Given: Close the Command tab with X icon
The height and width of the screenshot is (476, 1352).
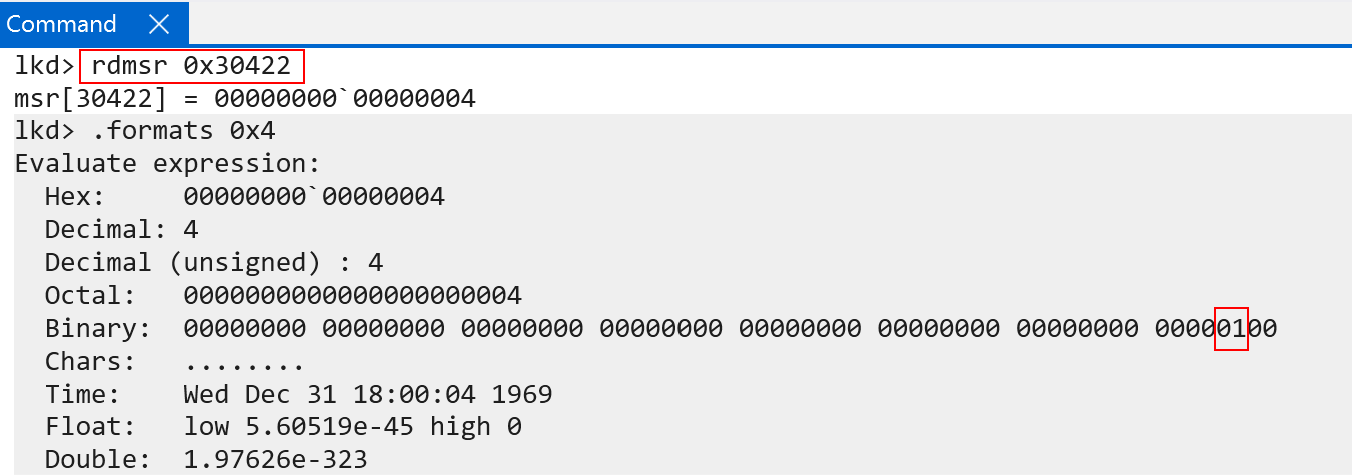Looking at the screenshot, I should pyautogui.click(x=158, y=24).
